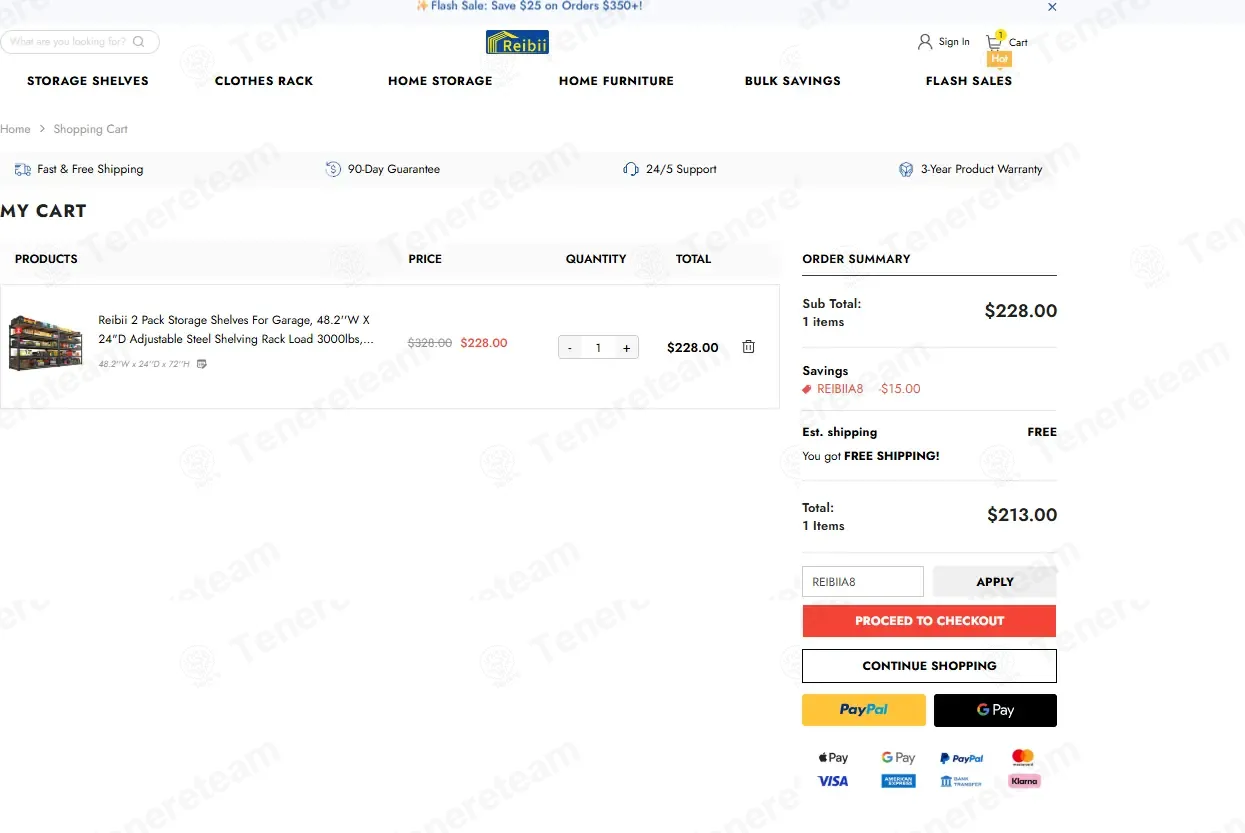Click the Continue Shopping button
The width and height of the screenshot is (1245, 833).
click(929, 666)
